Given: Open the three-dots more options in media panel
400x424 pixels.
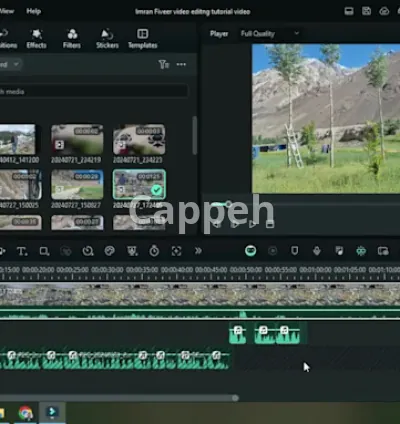Looking at the screenshot, I should (x=181, y=64).
